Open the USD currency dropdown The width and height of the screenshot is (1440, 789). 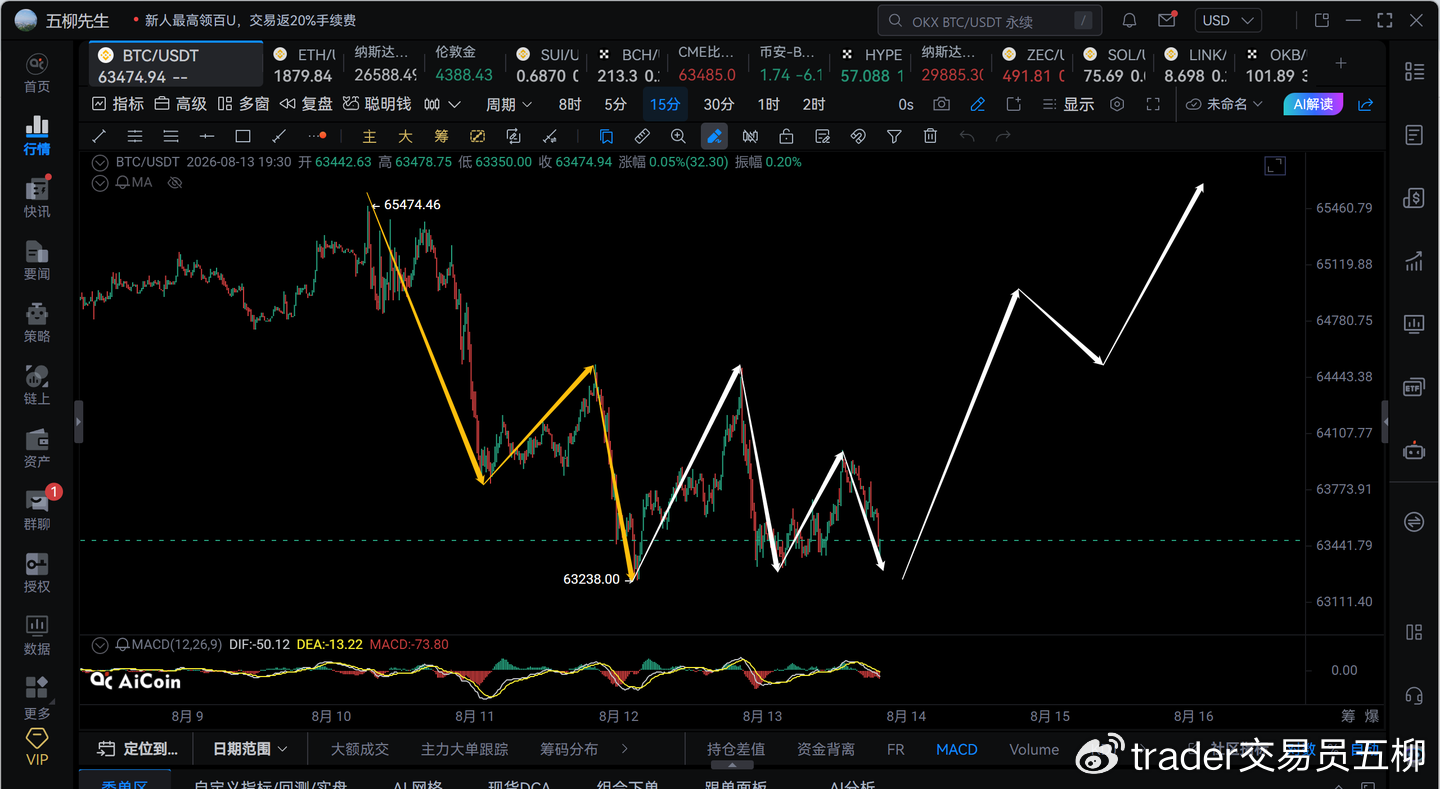1229,20
